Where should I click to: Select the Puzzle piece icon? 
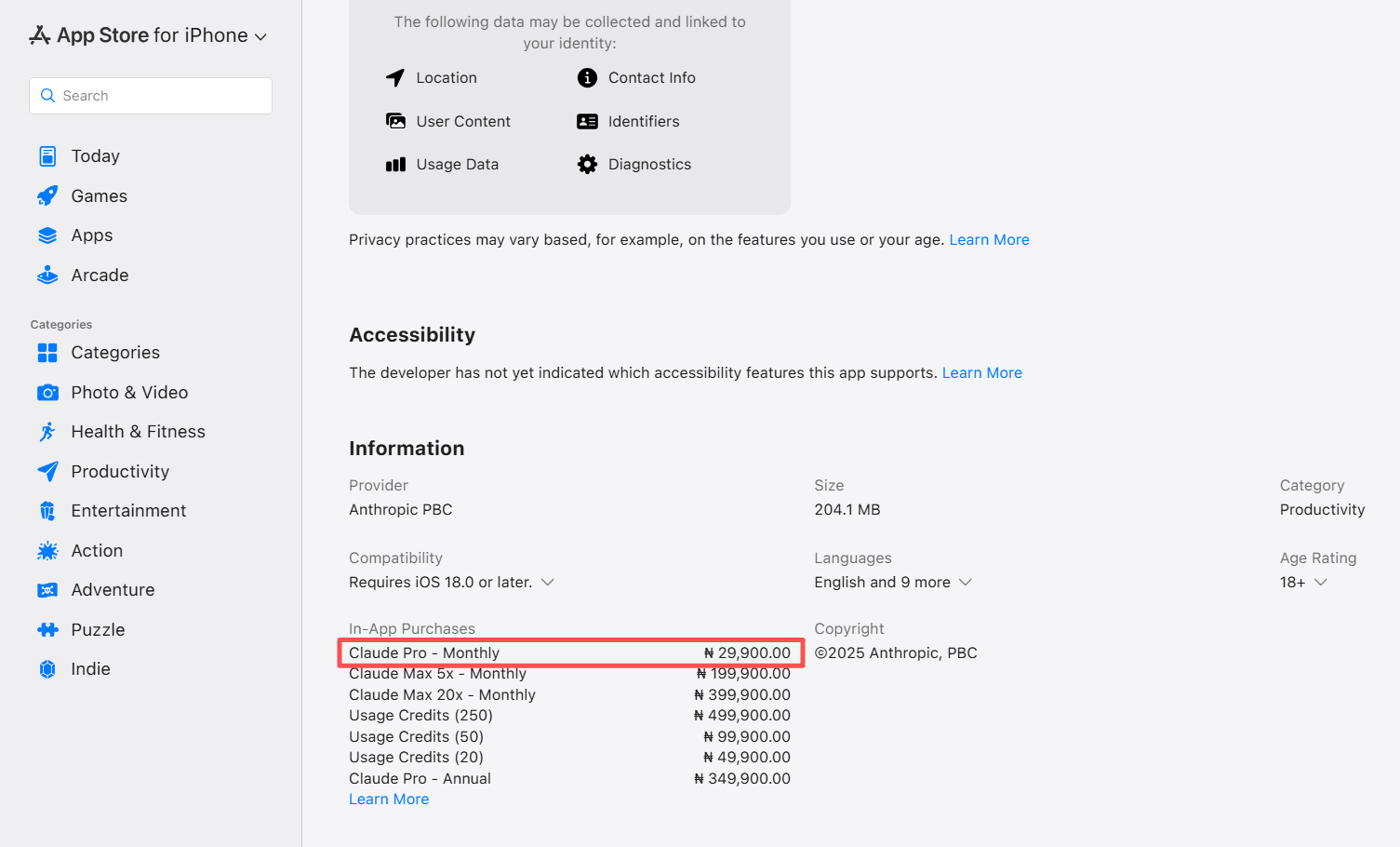pyautogui.click(x=47, y=630)
